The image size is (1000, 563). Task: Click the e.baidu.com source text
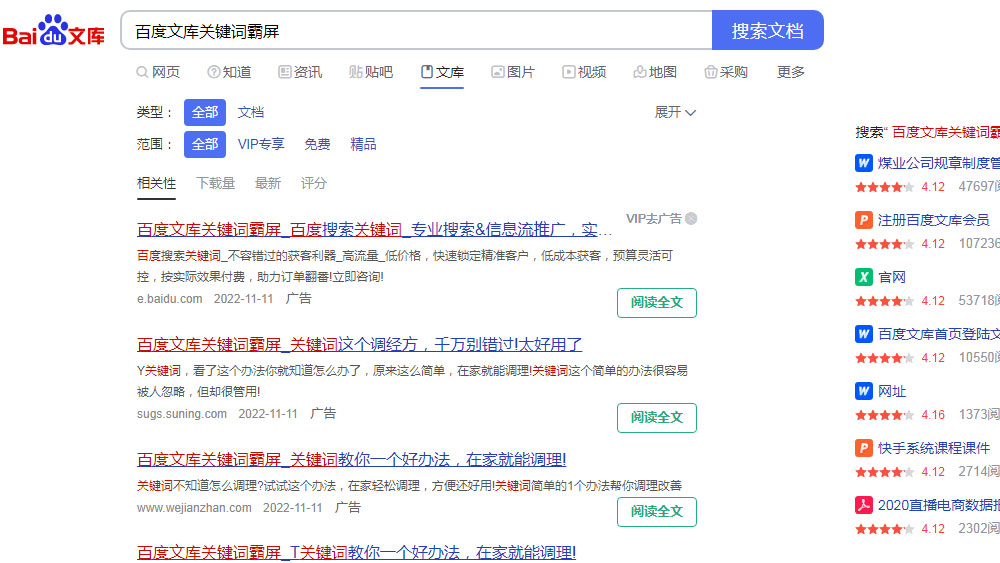[170, 299]
